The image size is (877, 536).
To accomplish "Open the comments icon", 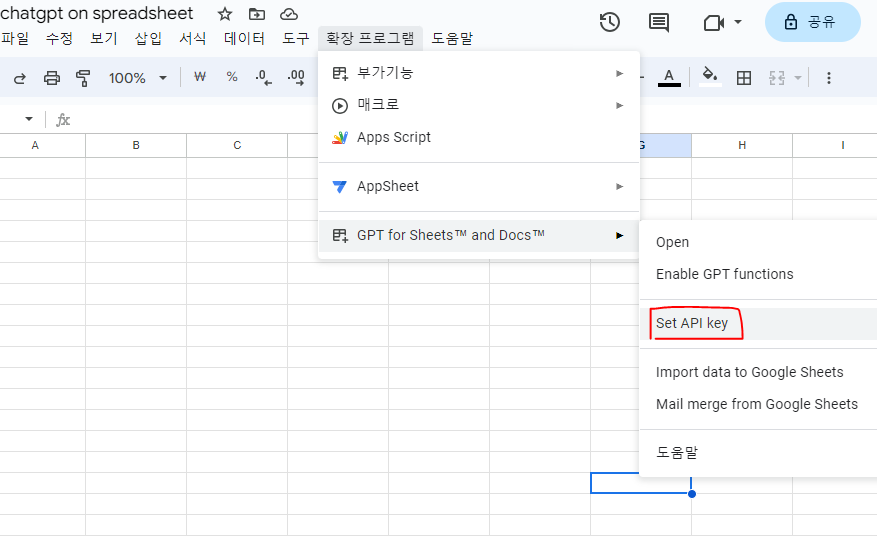I will 659,23.
